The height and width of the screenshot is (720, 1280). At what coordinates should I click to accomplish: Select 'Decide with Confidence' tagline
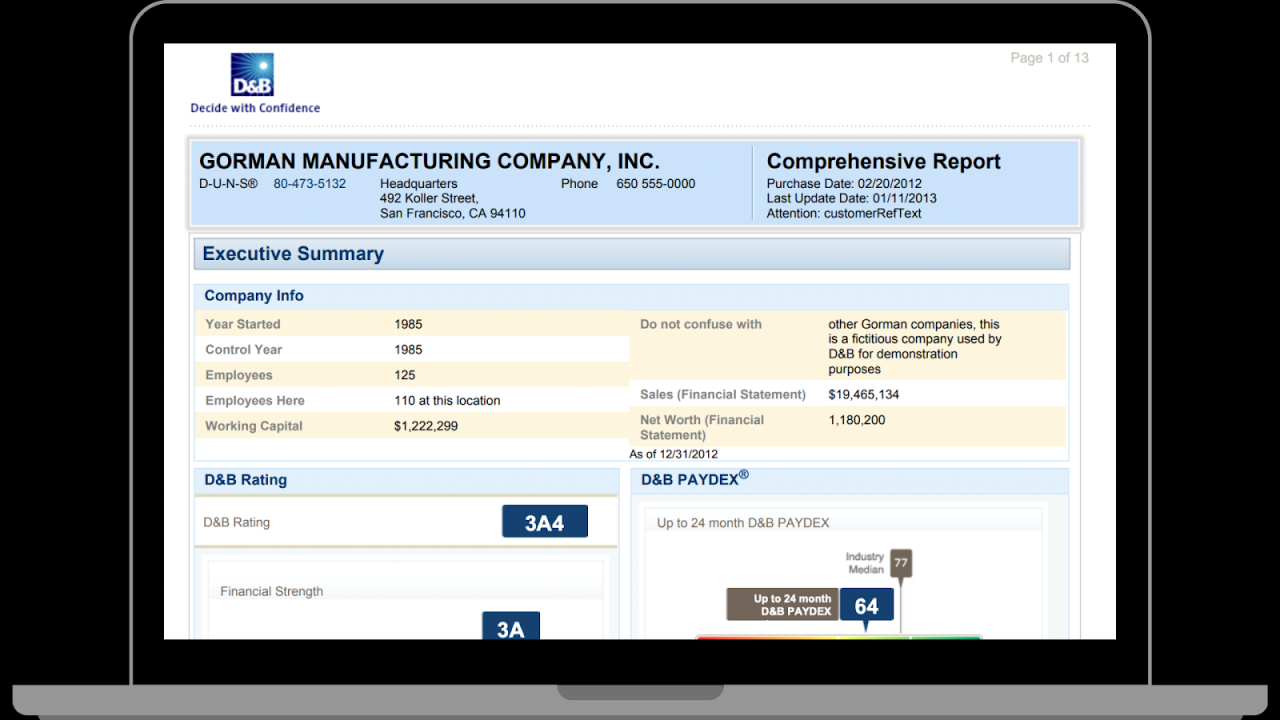pyautogui.click(x=255, y=108)
